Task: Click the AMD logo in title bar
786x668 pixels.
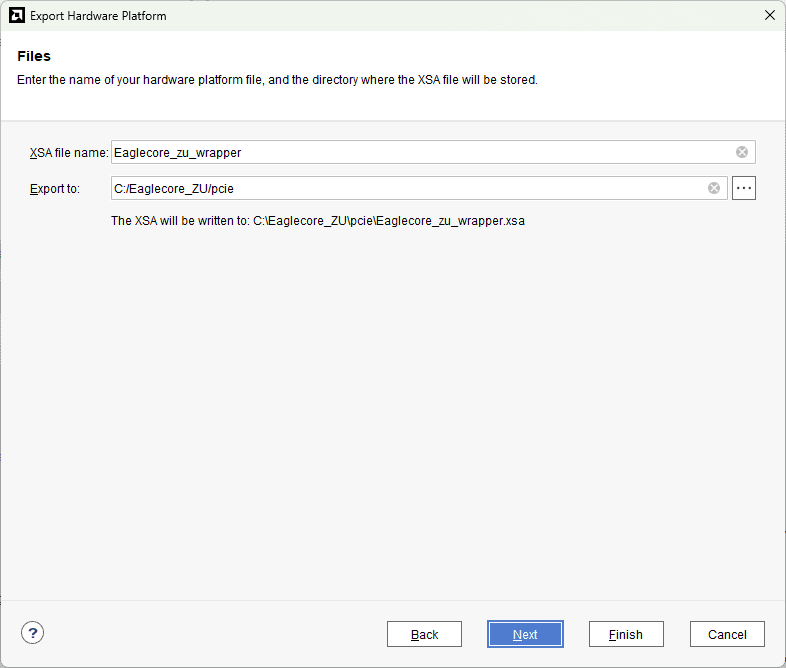Action: tap(17, 16)
